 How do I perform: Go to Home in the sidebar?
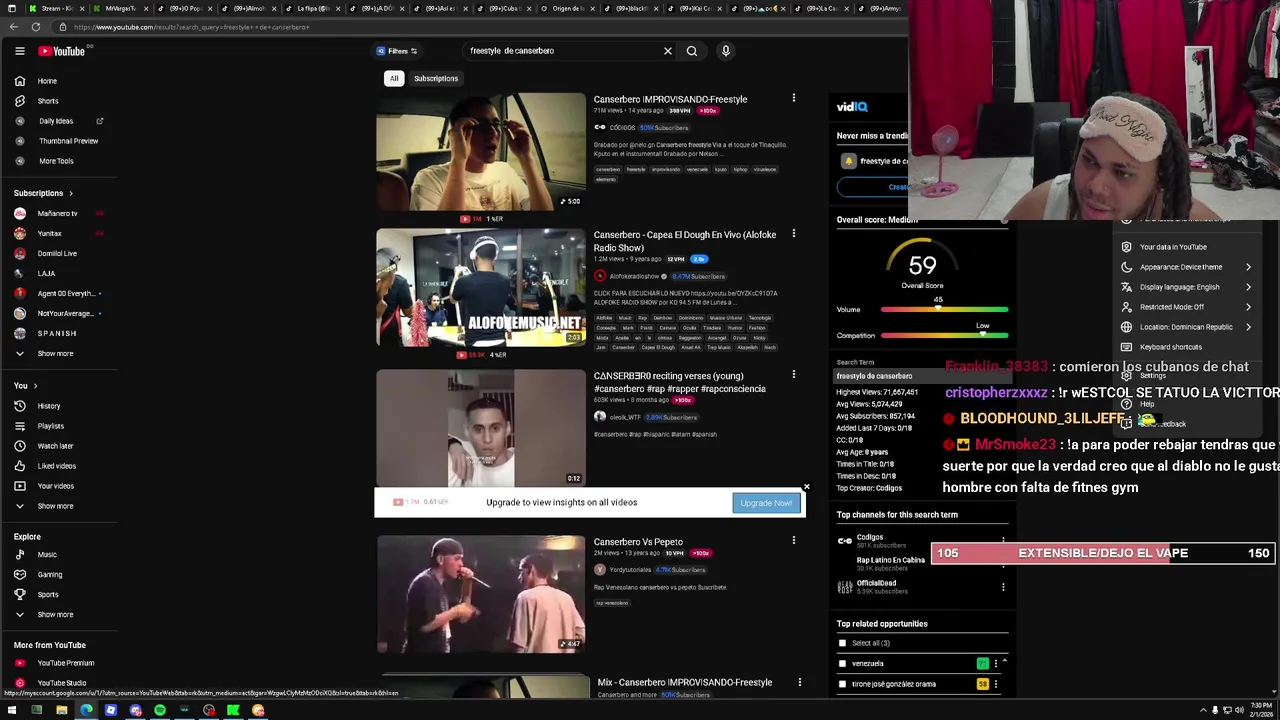(x=47, y=81)
